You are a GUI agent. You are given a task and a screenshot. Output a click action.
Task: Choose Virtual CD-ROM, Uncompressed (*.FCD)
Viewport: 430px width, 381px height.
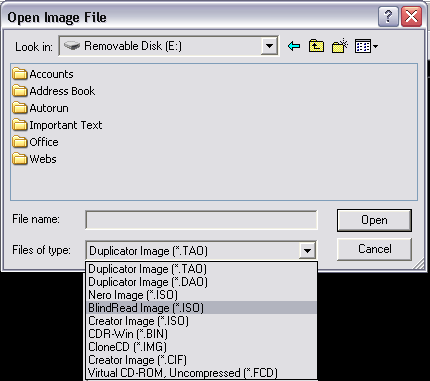(201, 373)
